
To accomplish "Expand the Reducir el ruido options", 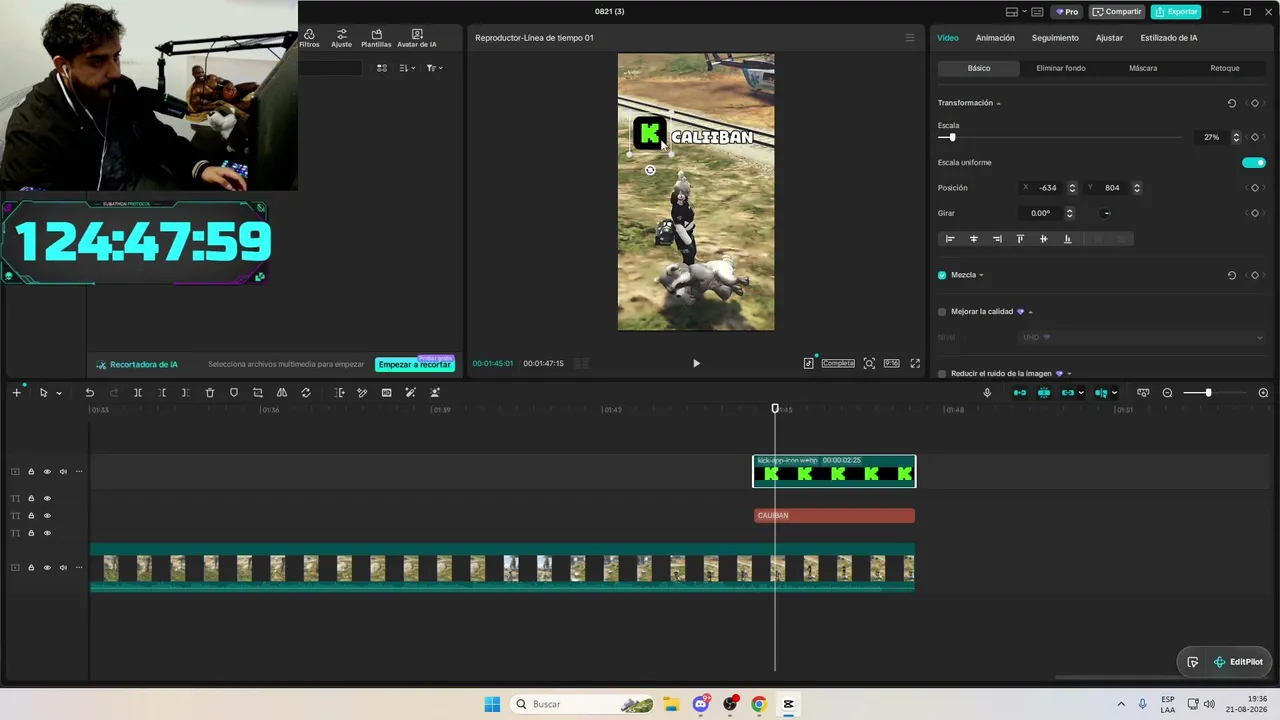I will point(1069,374).
